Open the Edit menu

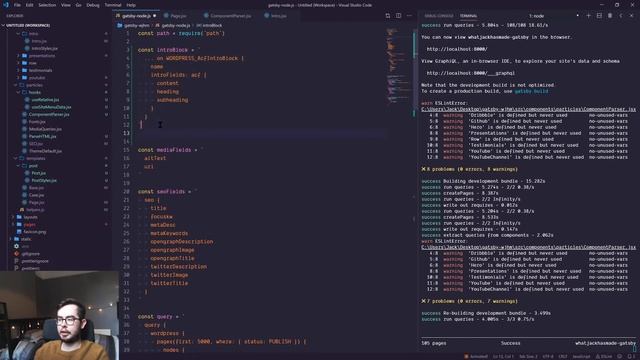click(x=29, y=5)
